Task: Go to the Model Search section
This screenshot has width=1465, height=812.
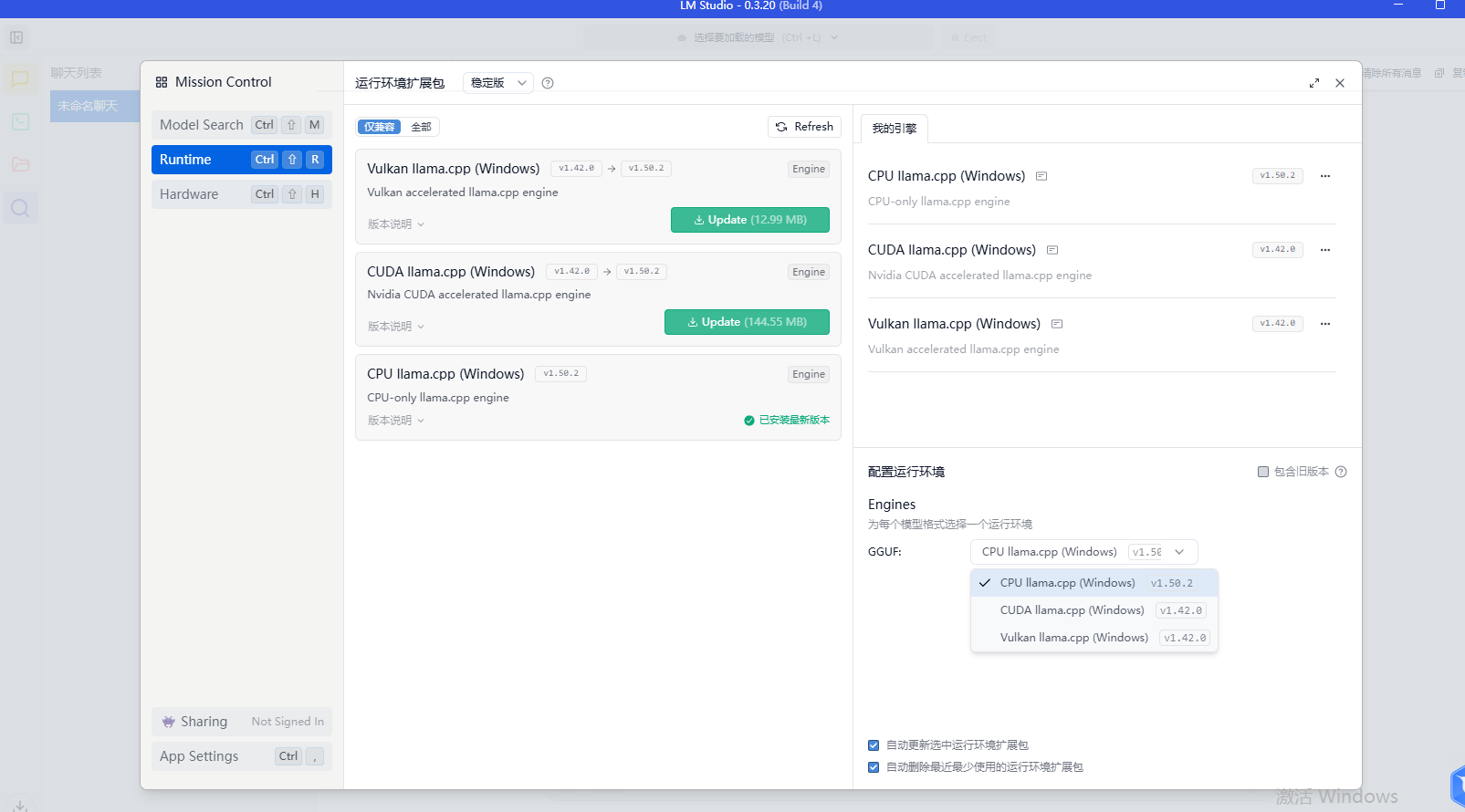Action: tap(242, 125)
